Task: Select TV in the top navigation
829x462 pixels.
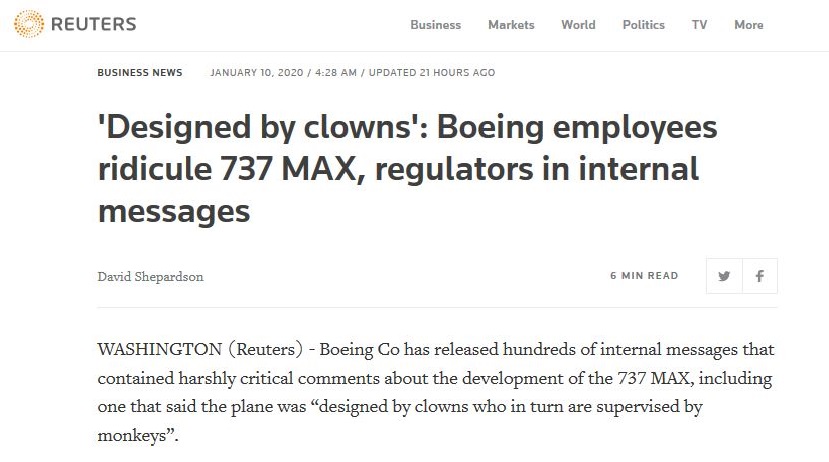Action: [699, 25]
